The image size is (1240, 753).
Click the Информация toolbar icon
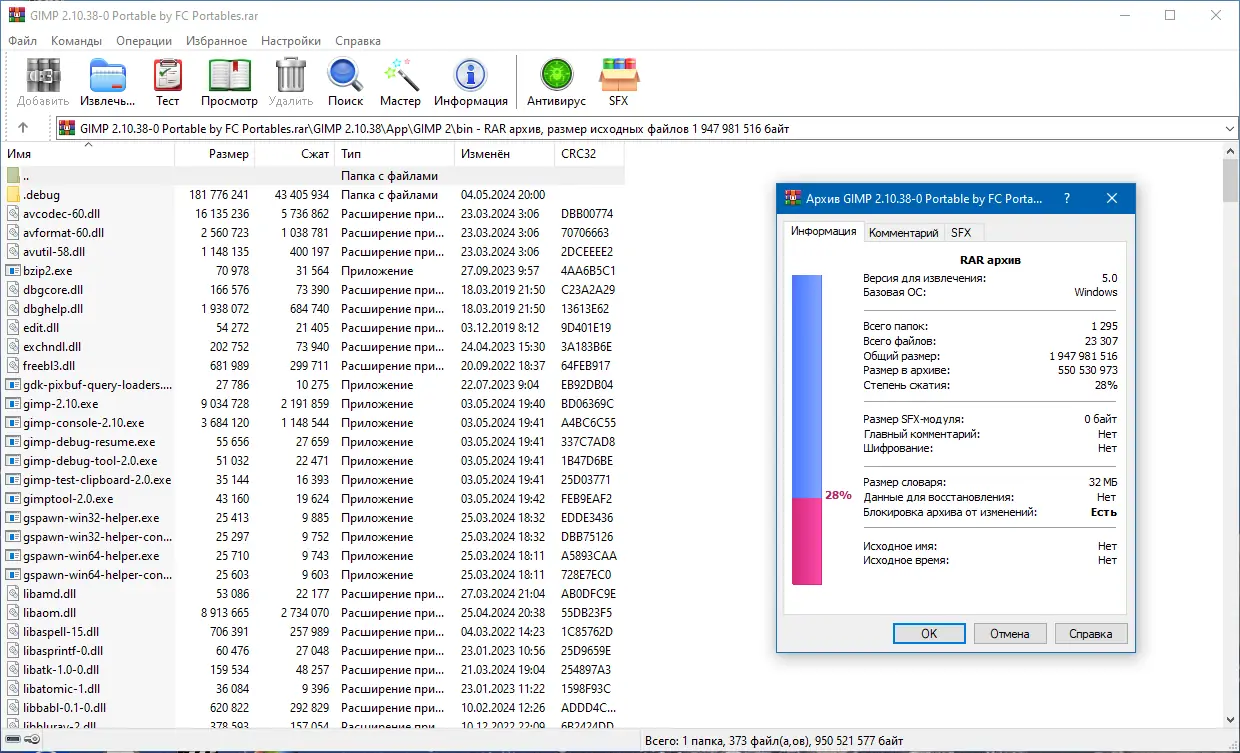point(470,75)
